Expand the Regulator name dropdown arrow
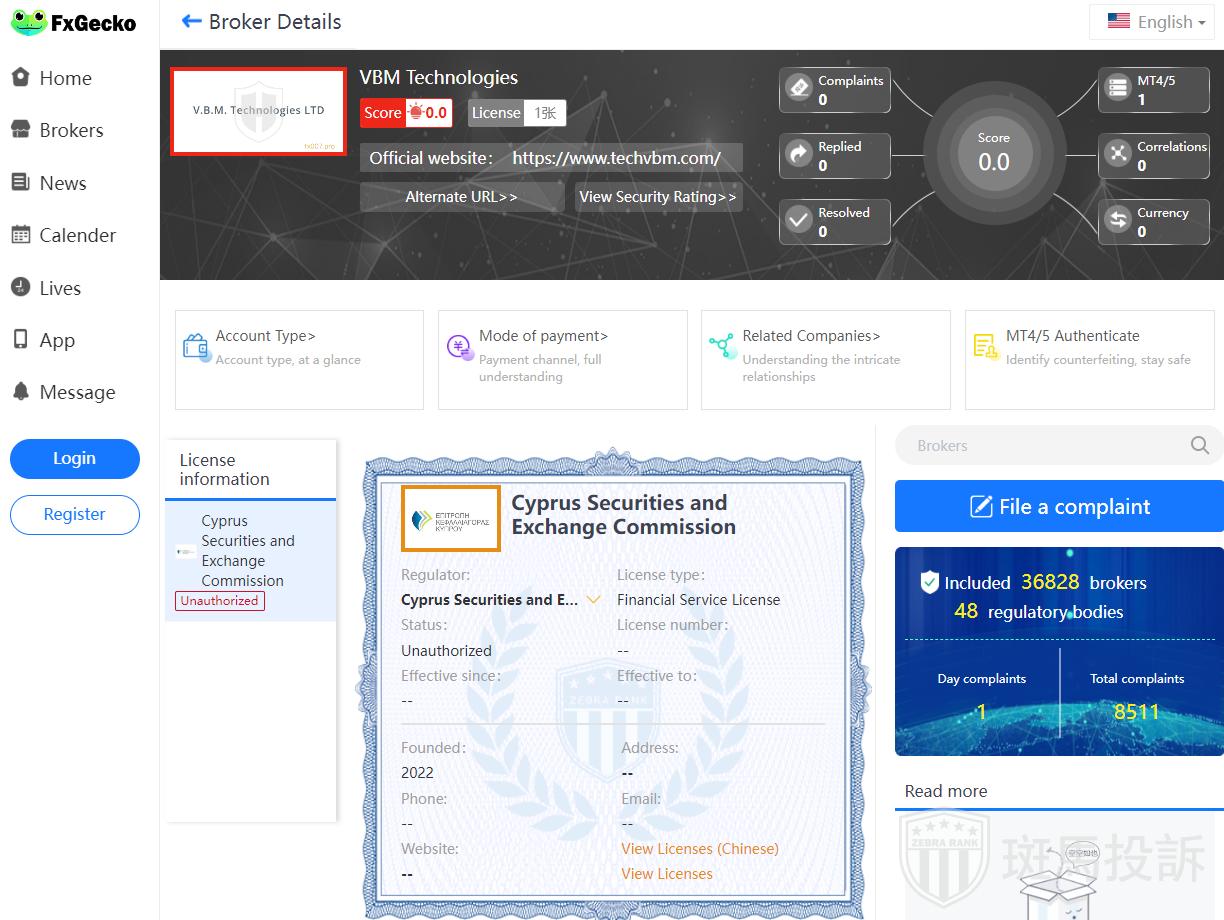 tap(594, 600)
